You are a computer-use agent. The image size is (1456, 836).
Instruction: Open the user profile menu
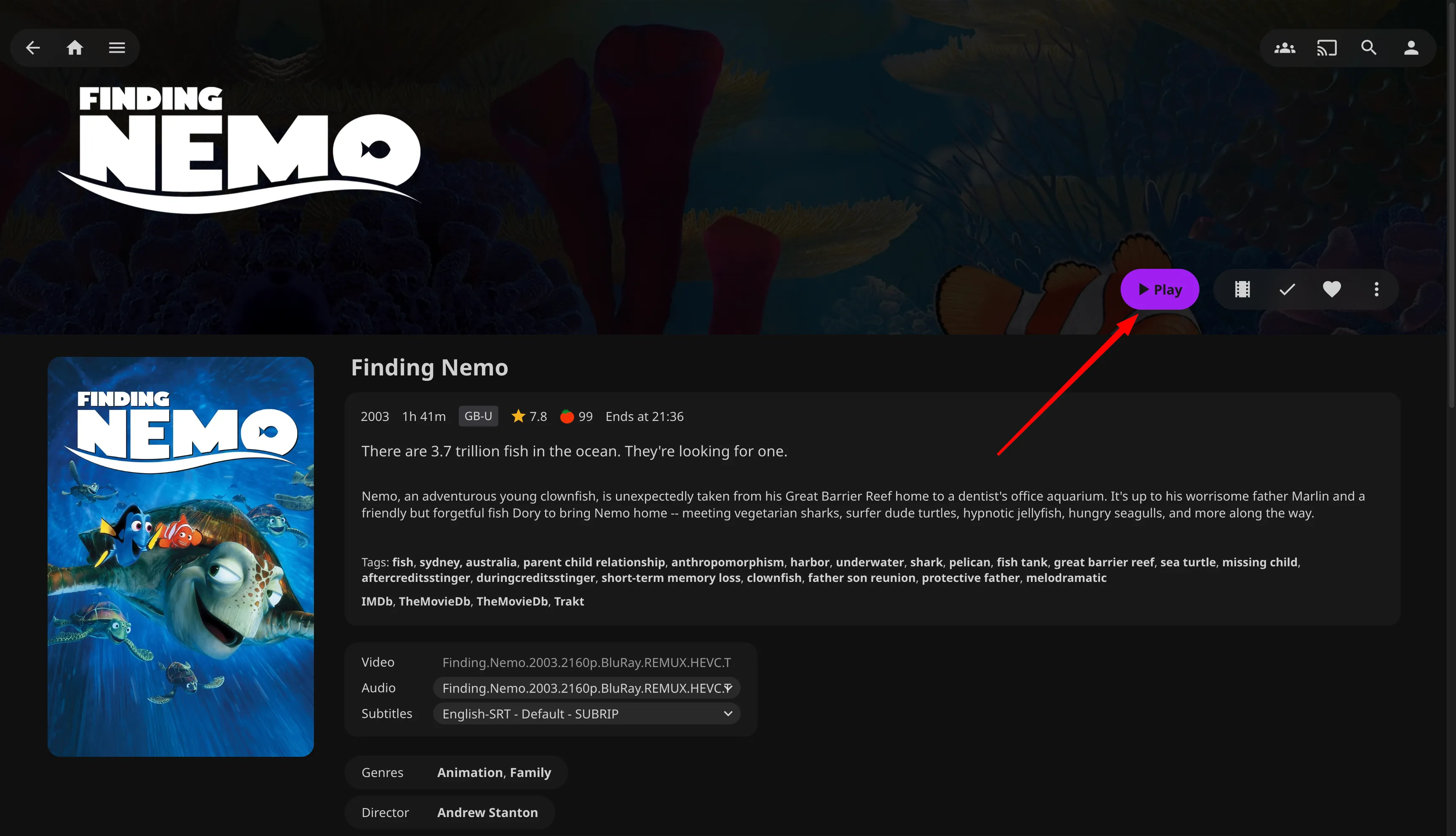click(x=1411, y=48)
